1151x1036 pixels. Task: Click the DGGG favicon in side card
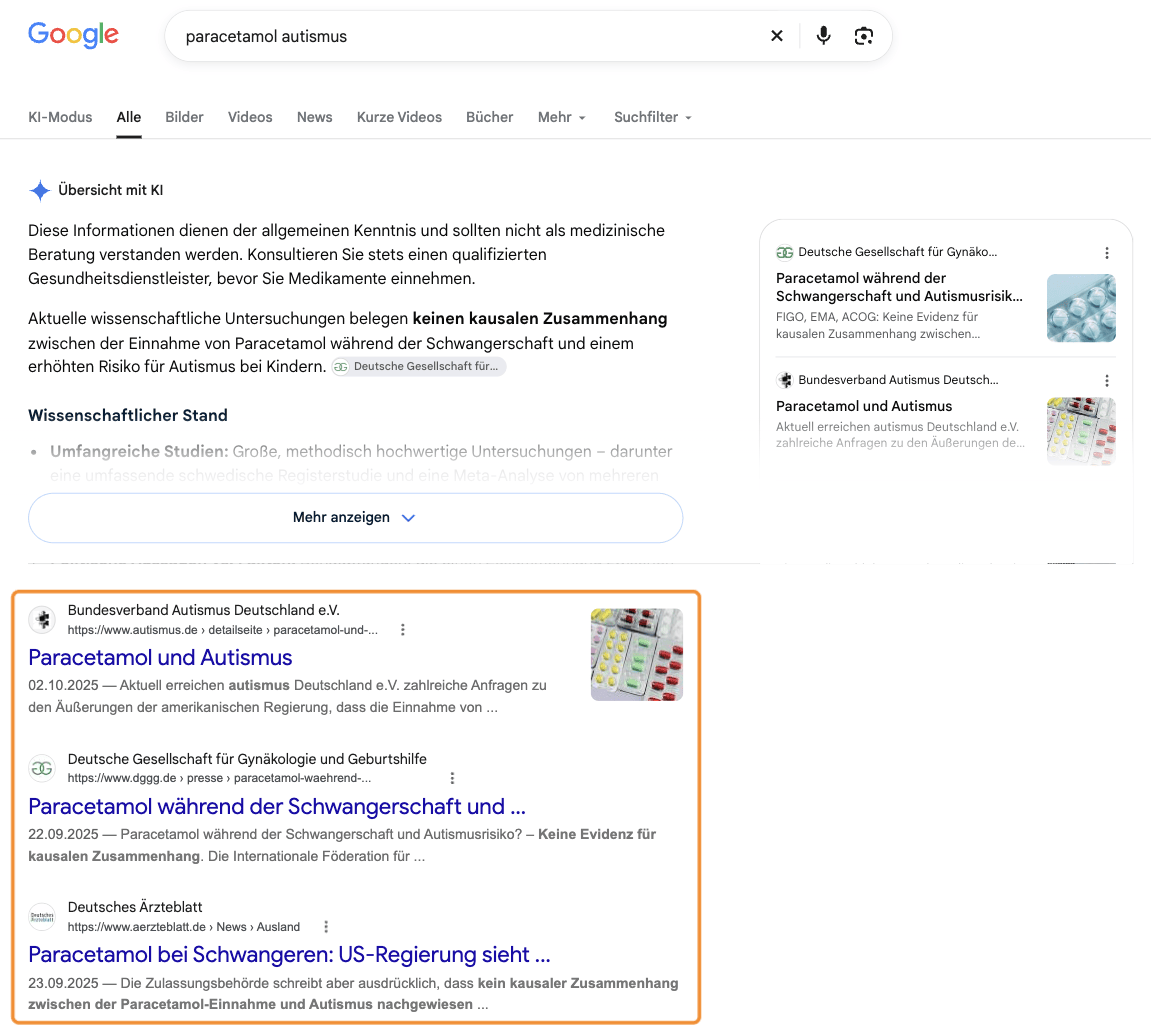click(785, 253)
